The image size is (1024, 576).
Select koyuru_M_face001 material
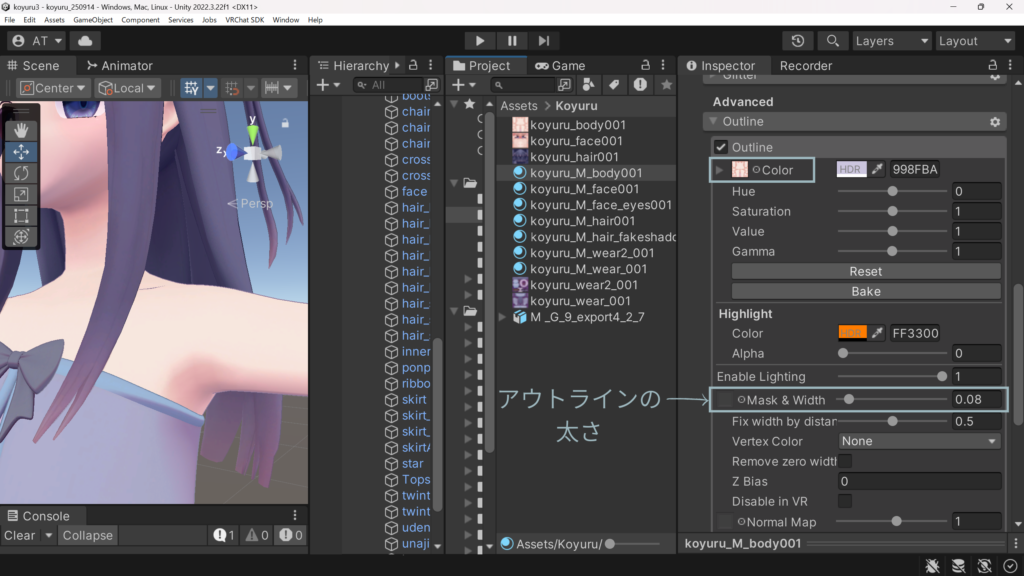coord(584,189)
